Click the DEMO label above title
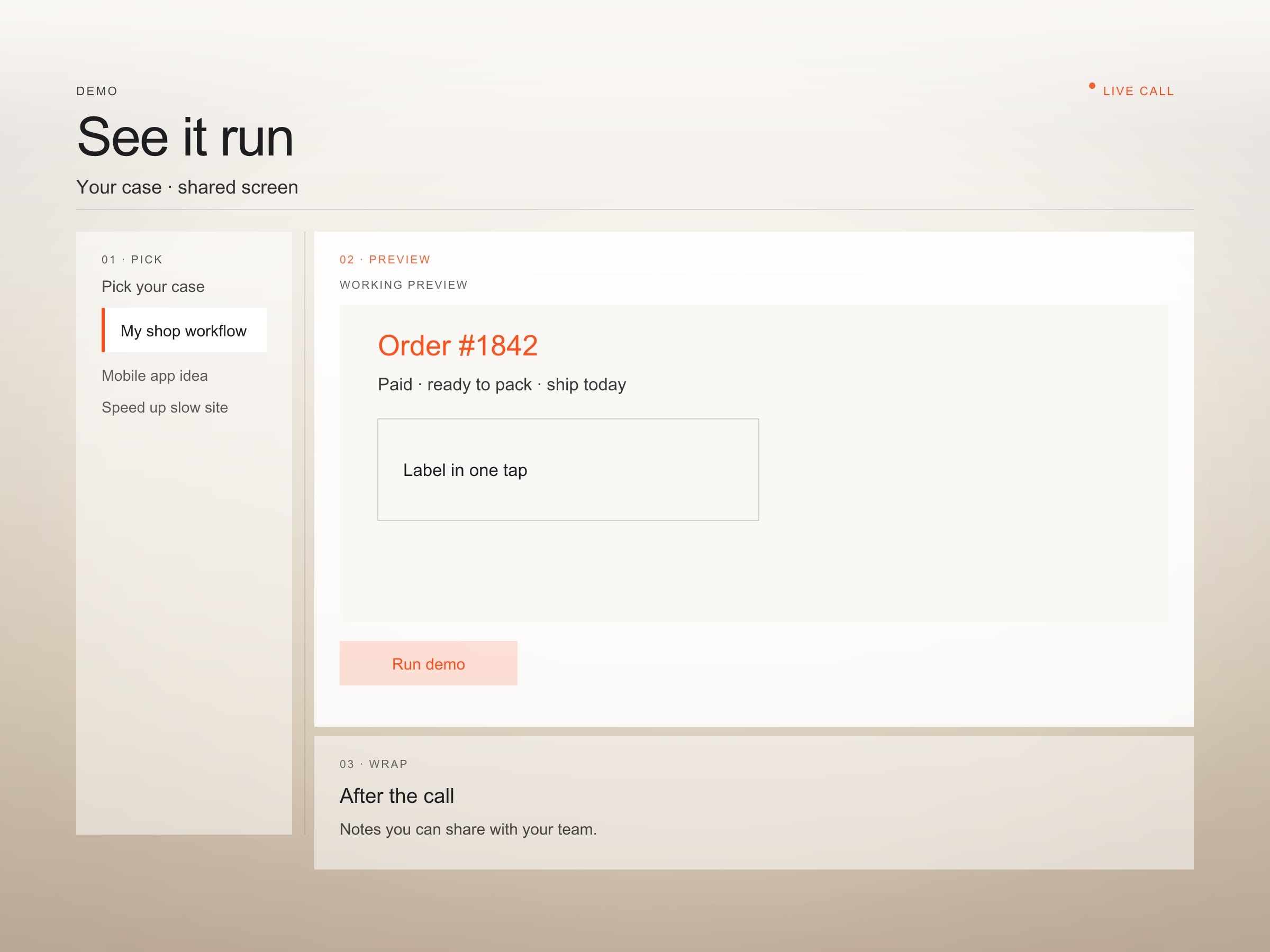1270x952 pixels. tap(97, 91)
